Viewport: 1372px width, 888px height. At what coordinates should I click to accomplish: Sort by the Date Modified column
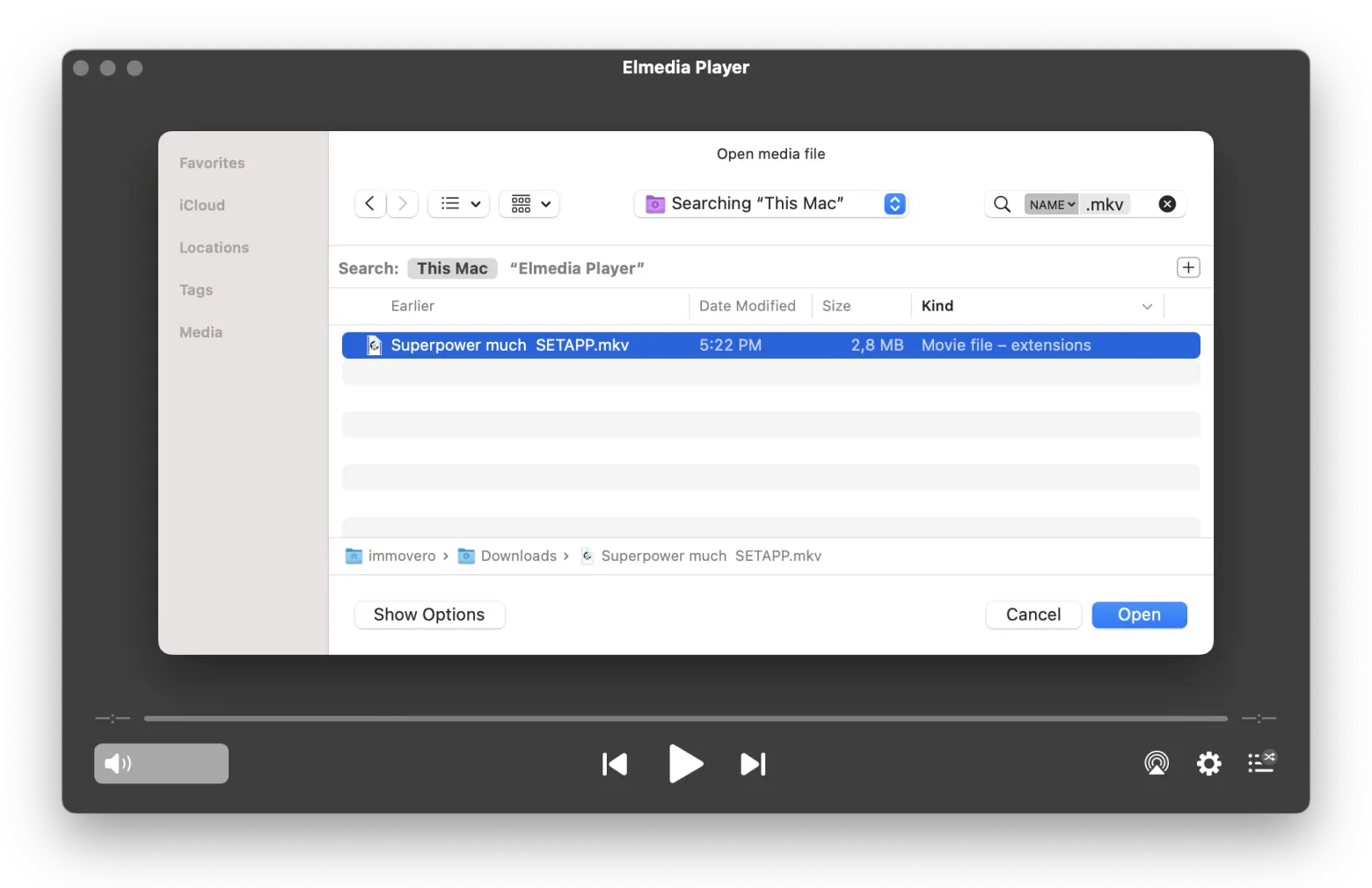pos(748,306)
